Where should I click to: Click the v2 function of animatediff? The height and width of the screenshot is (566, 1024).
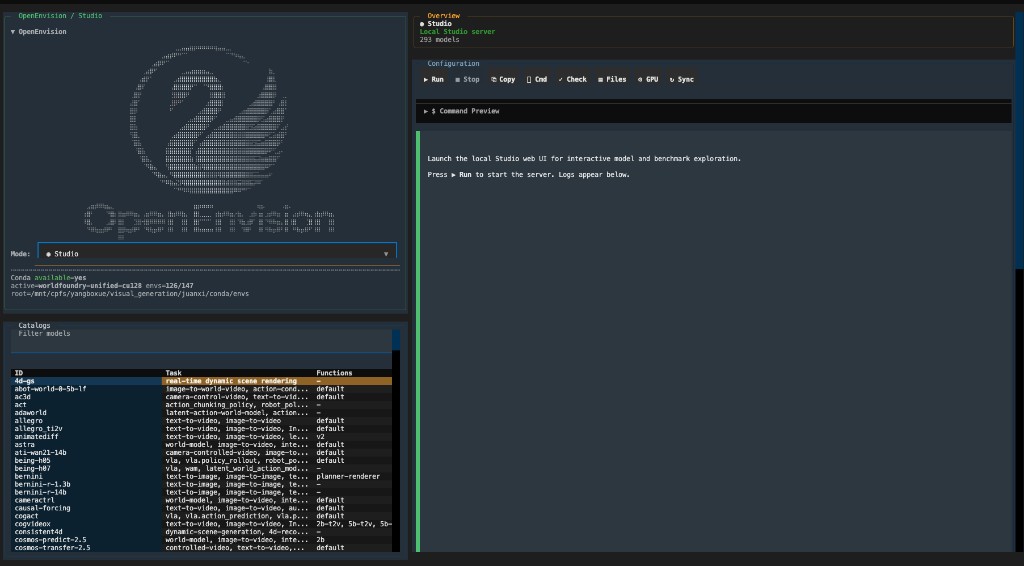point(321,437)
